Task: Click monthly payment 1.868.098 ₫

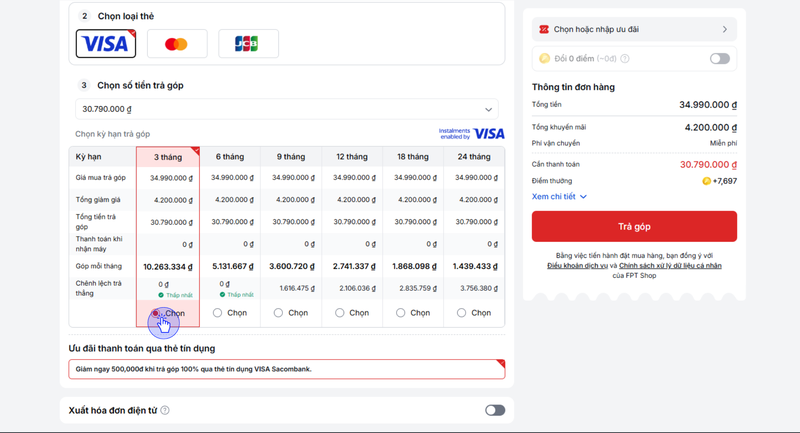Action: tap(414, 266)
